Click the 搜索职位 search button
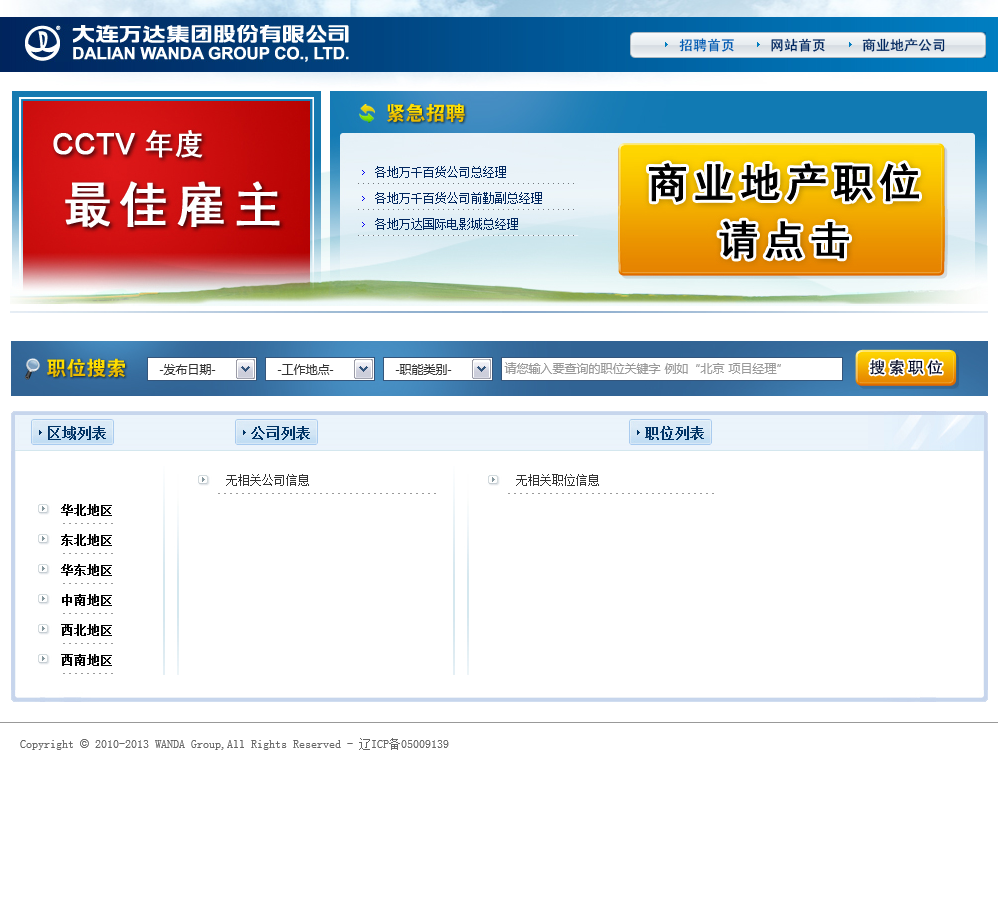This screenshot has width=998, height=907. [x=906, y=368]
